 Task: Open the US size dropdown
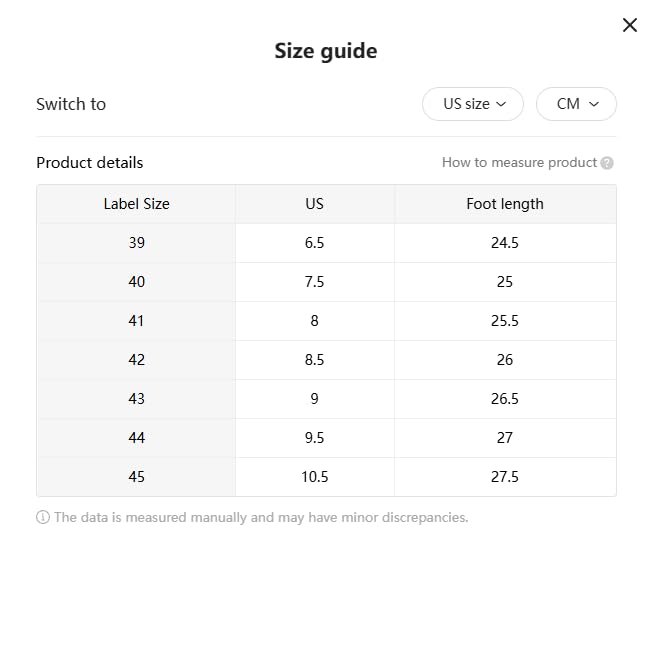click(473, 104)
